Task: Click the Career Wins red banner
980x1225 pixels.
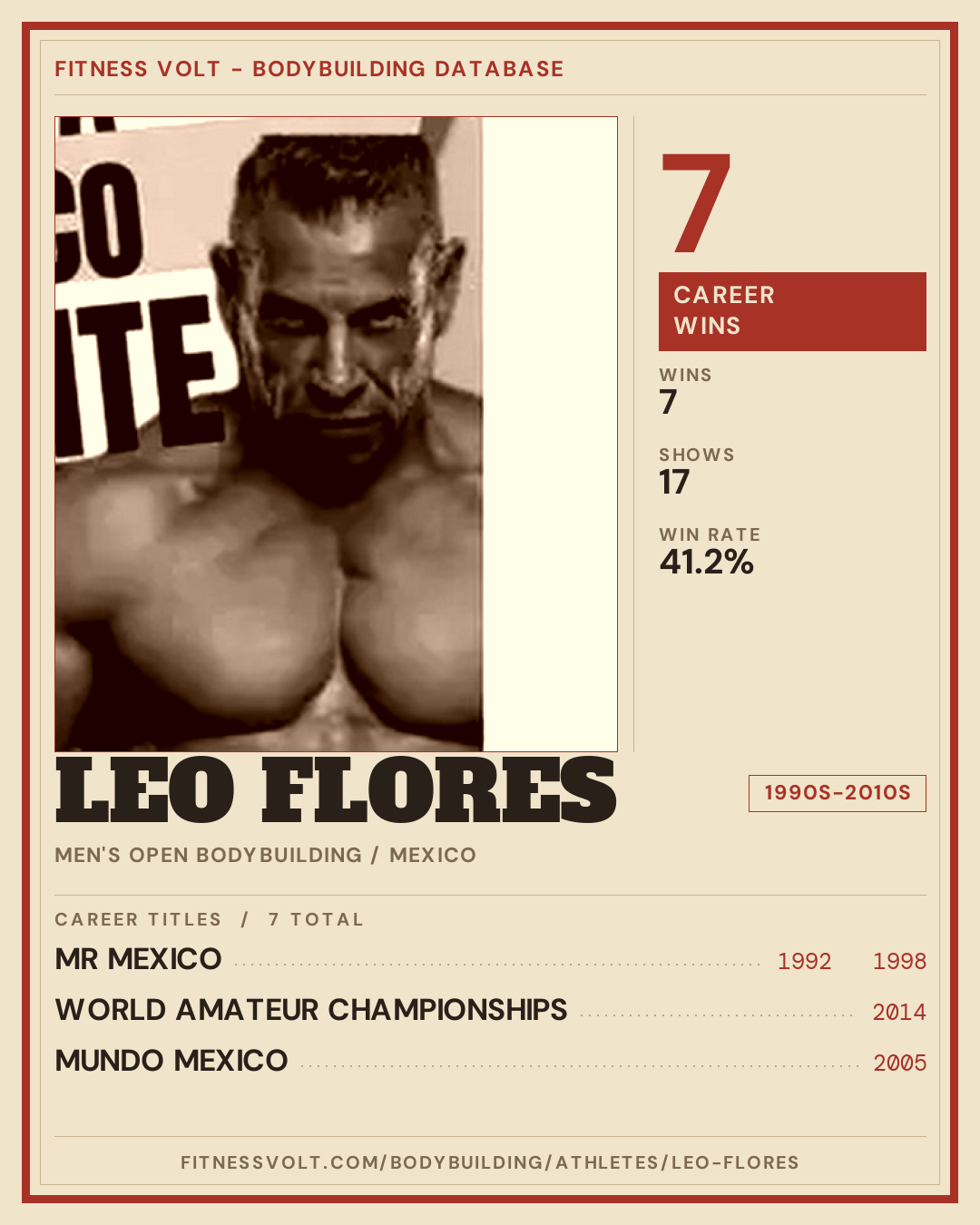Action: (x=792, y=311)
